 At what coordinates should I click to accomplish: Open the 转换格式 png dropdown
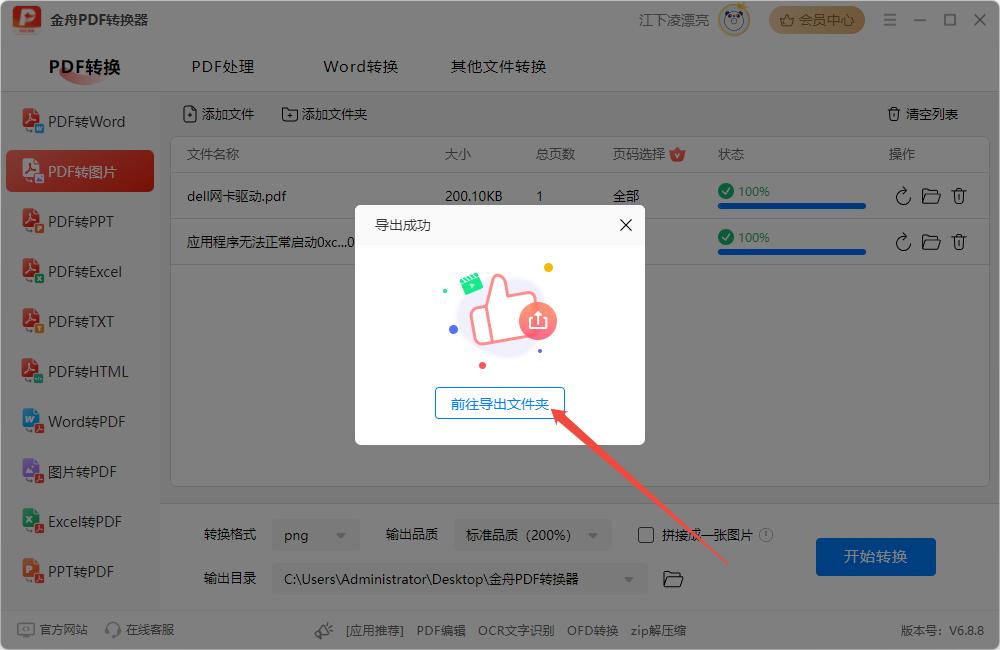click(316, 535)
